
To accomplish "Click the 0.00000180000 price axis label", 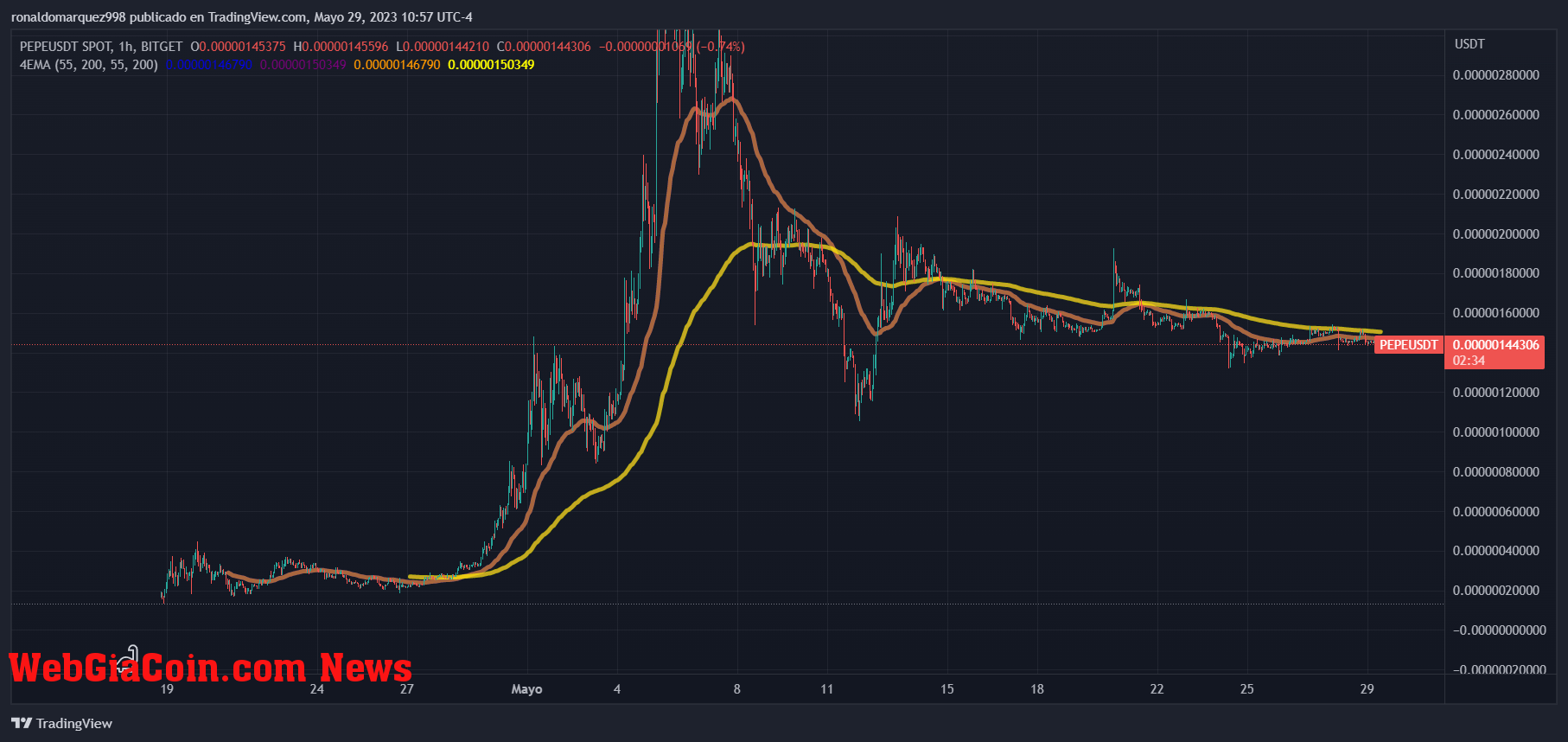I will tap(1496, 273).
